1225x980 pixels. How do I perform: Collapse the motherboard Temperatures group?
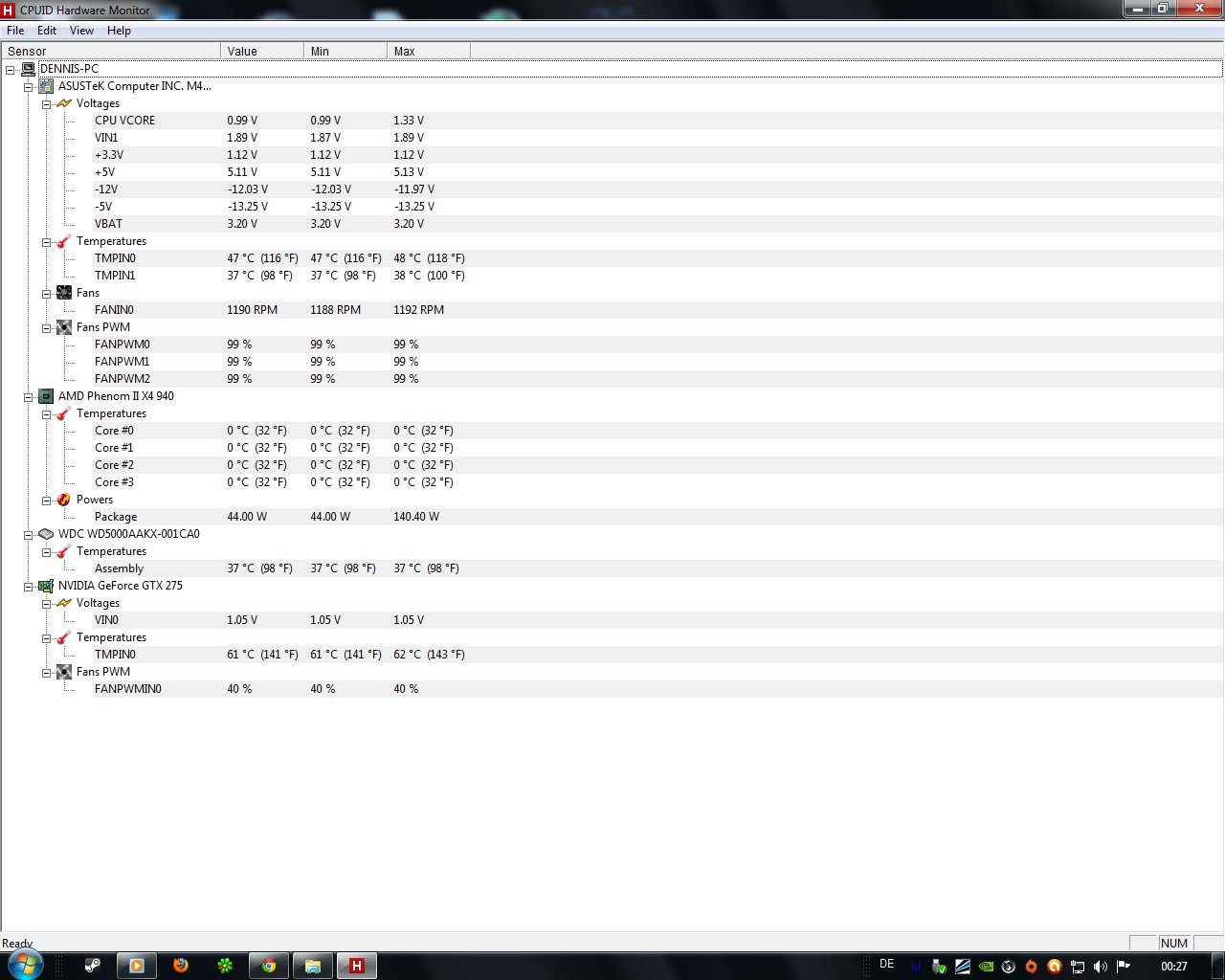point(46,241)
